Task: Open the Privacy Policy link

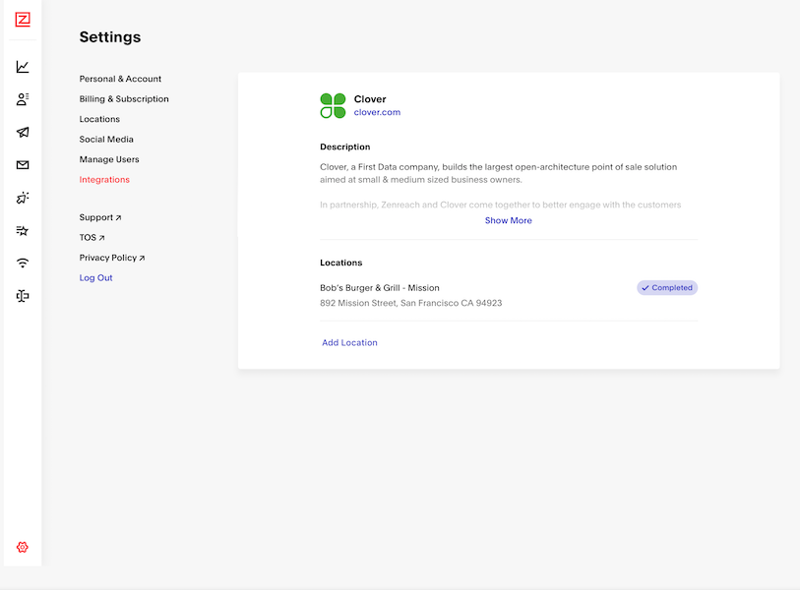Action: pos(112,258)
